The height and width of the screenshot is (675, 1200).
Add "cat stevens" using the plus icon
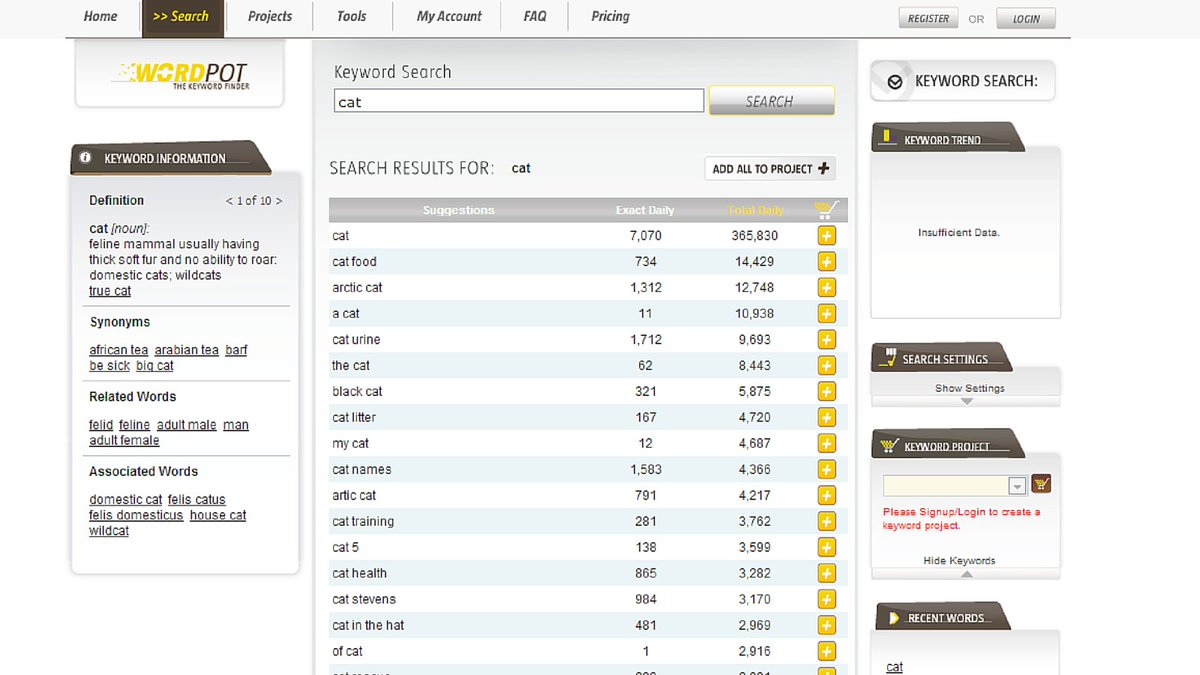pos(826,599)
